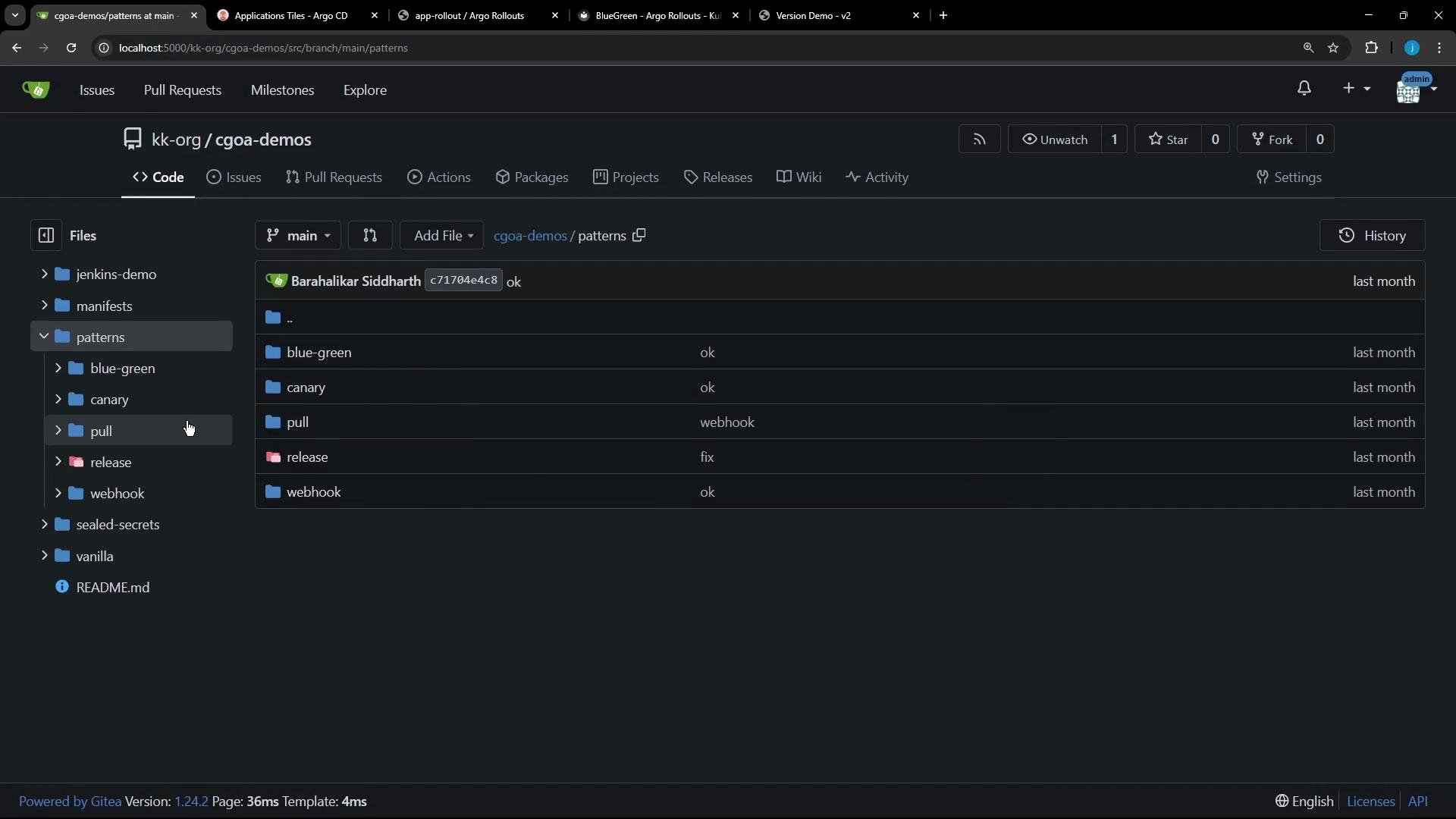The width and height of the screenshot is (1456, 819).
Task: Open the Gitea home logo
Action: [36, 89]
